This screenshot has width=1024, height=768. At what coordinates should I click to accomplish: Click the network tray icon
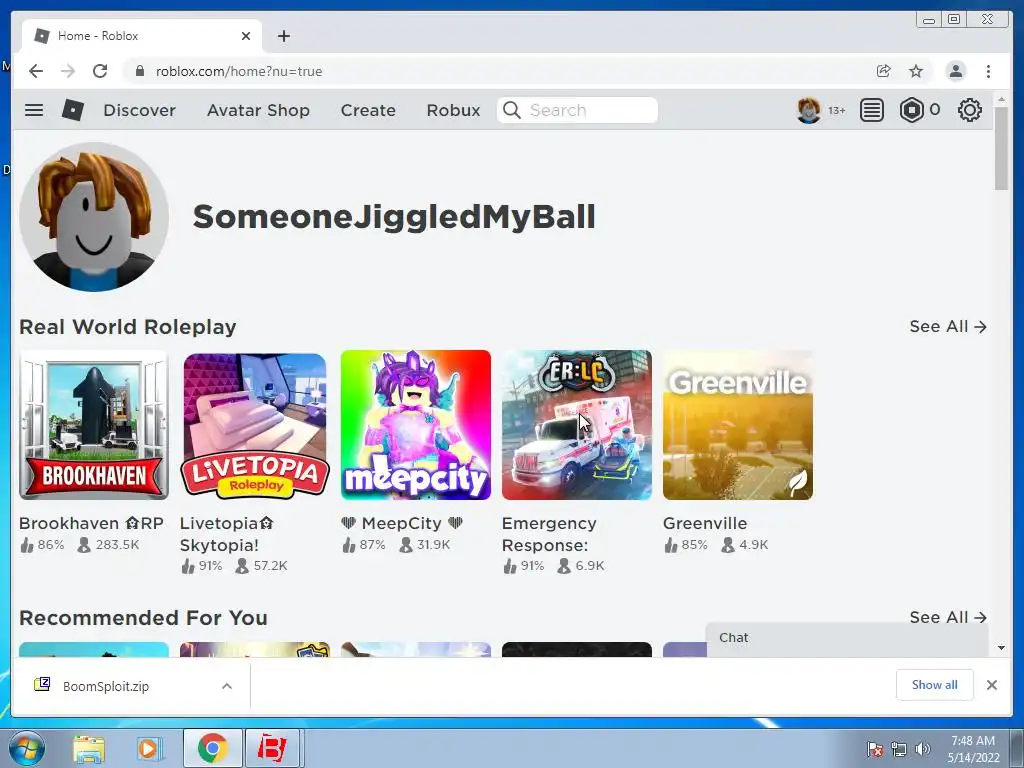899,749
